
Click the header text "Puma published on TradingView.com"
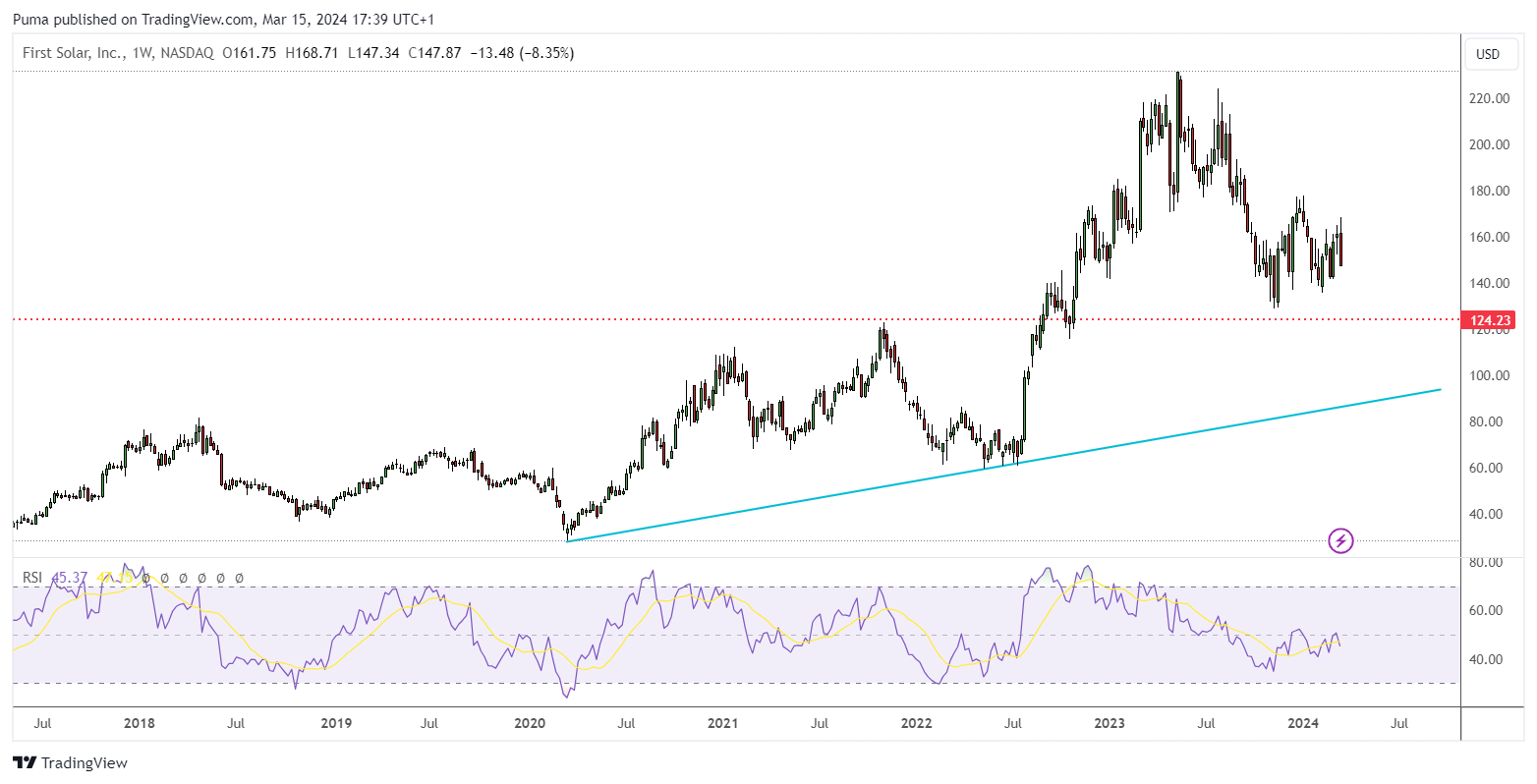pos(133,20)
